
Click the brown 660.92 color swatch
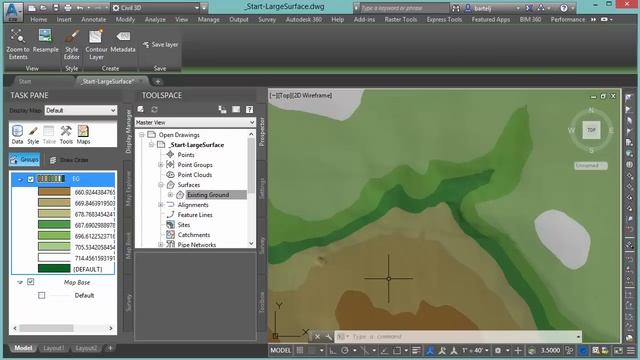54,191
